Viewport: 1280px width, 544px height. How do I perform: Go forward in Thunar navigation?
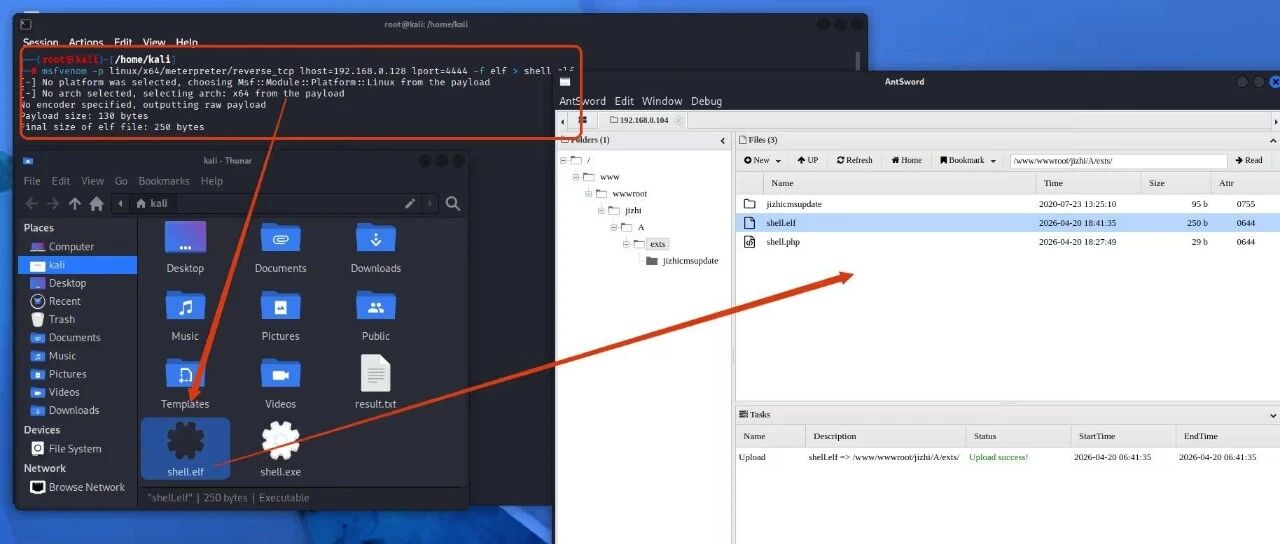[x=53, y=203]
